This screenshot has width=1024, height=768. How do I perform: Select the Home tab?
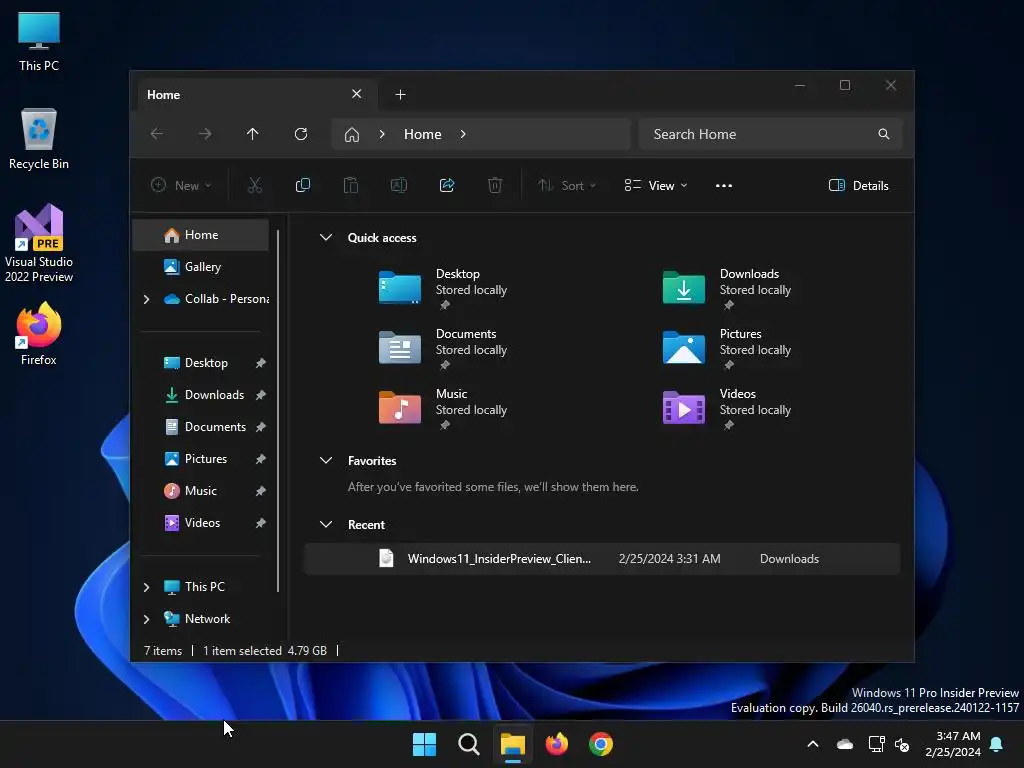(255, 95)
